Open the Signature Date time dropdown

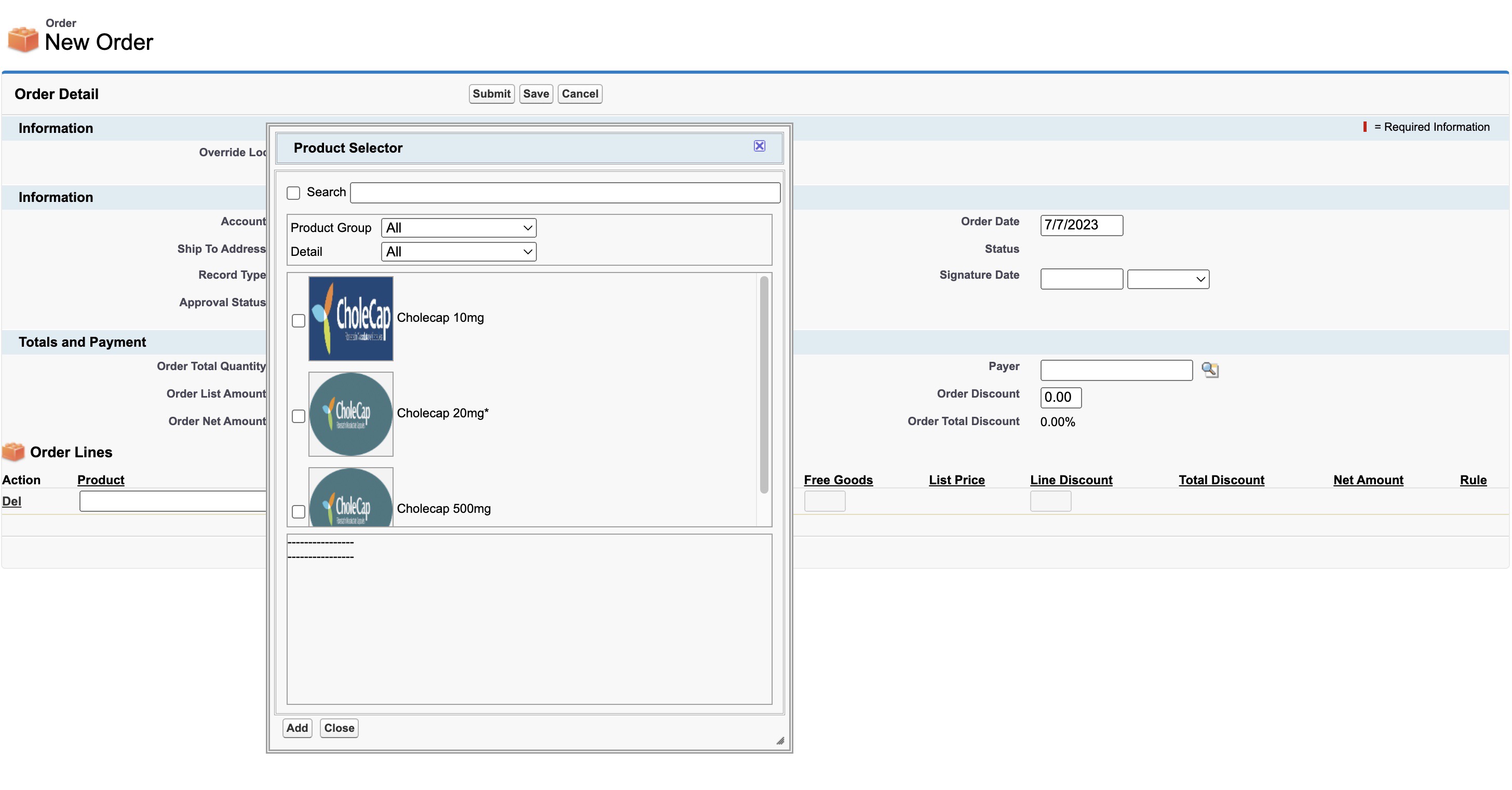pyautogui.click(x=1167, y=279)
